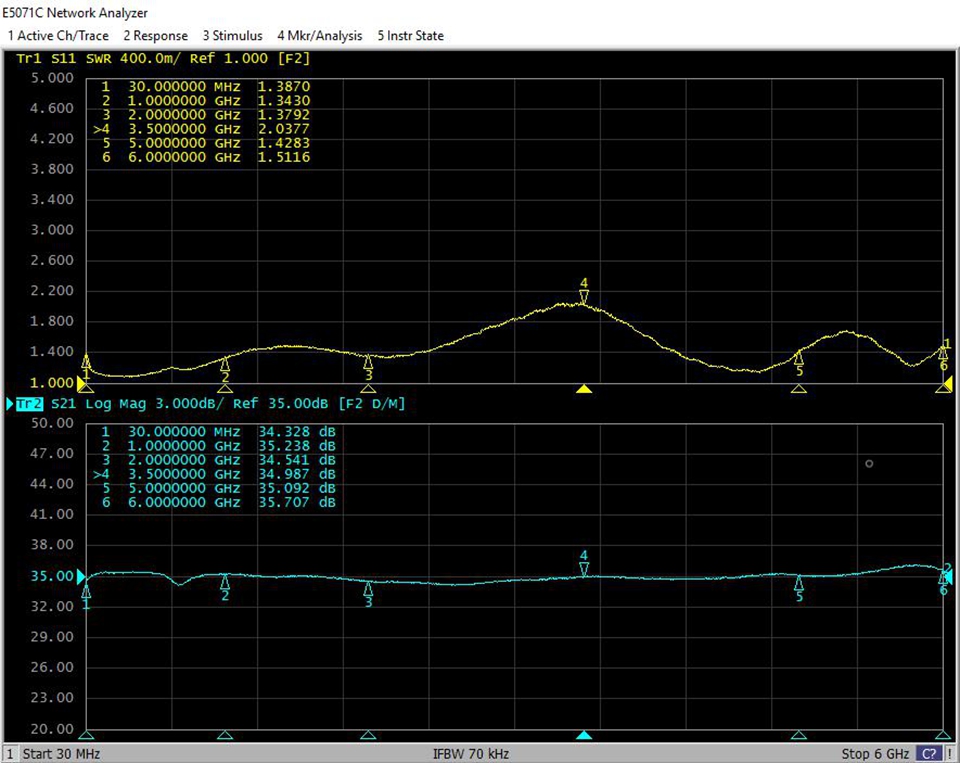Open the Instr State menu
The height and width of the screenshot is (763, 960).
pyautogui.click(x=410, y=35)
